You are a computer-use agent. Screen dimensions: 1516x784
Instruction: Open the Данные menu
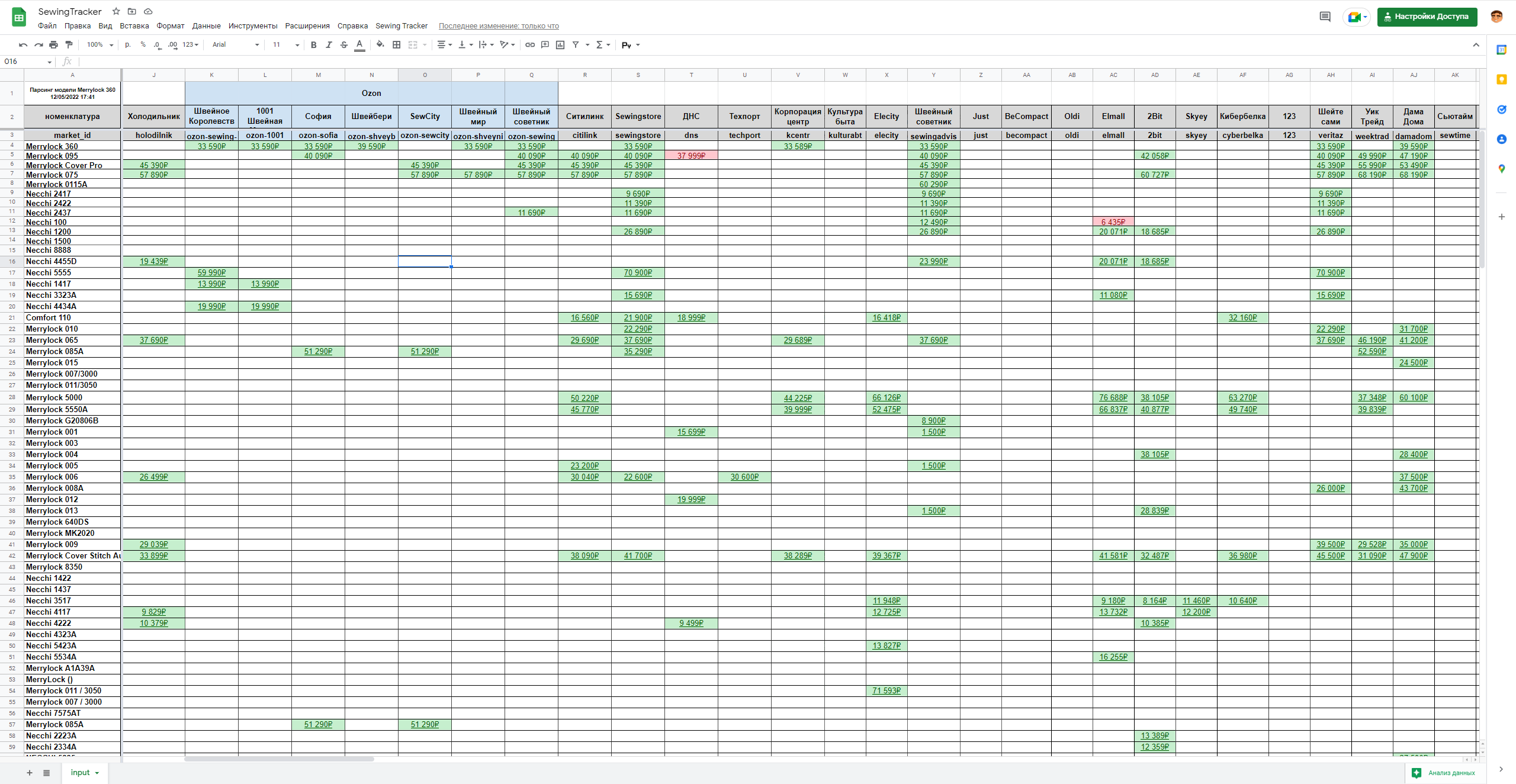(x=206, y=25)
